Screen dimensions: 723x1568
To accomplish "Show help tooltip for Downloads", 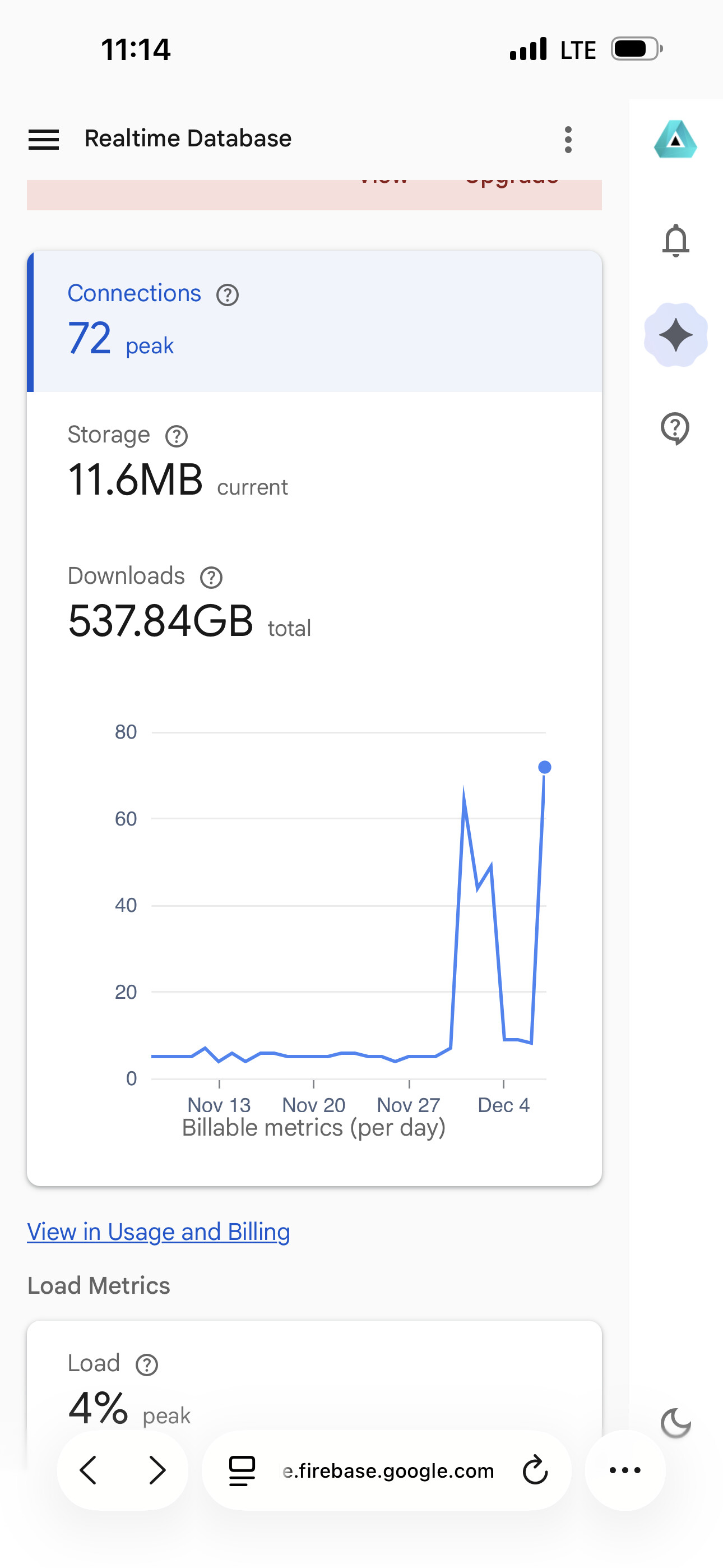I will coord(211,578).
